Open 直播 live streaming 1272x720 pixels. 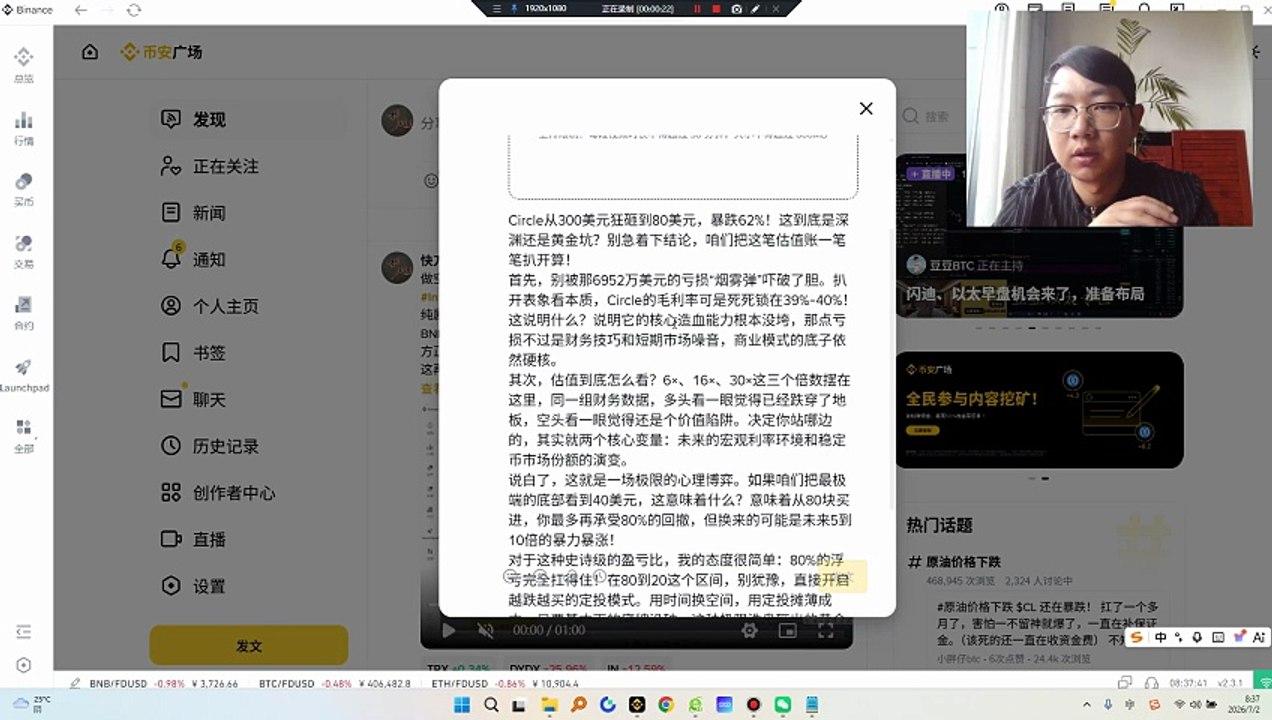(x=247, y=539)
